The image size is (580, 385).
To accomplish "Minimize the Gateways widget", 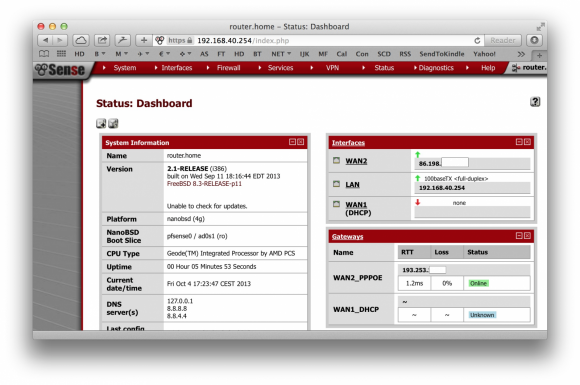I will [x=519, y=236].
